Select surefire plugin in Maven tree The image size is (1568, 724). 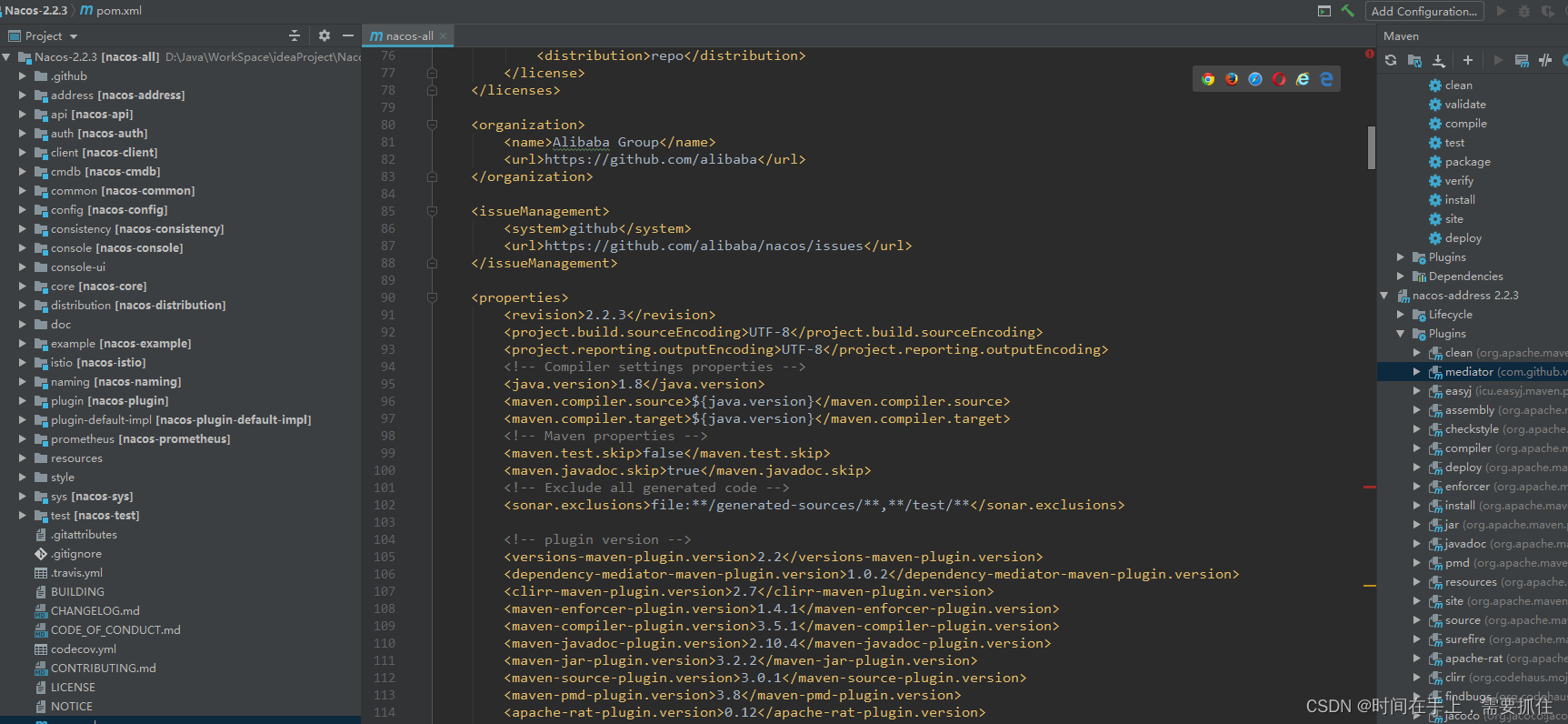tap(1464, 639)
